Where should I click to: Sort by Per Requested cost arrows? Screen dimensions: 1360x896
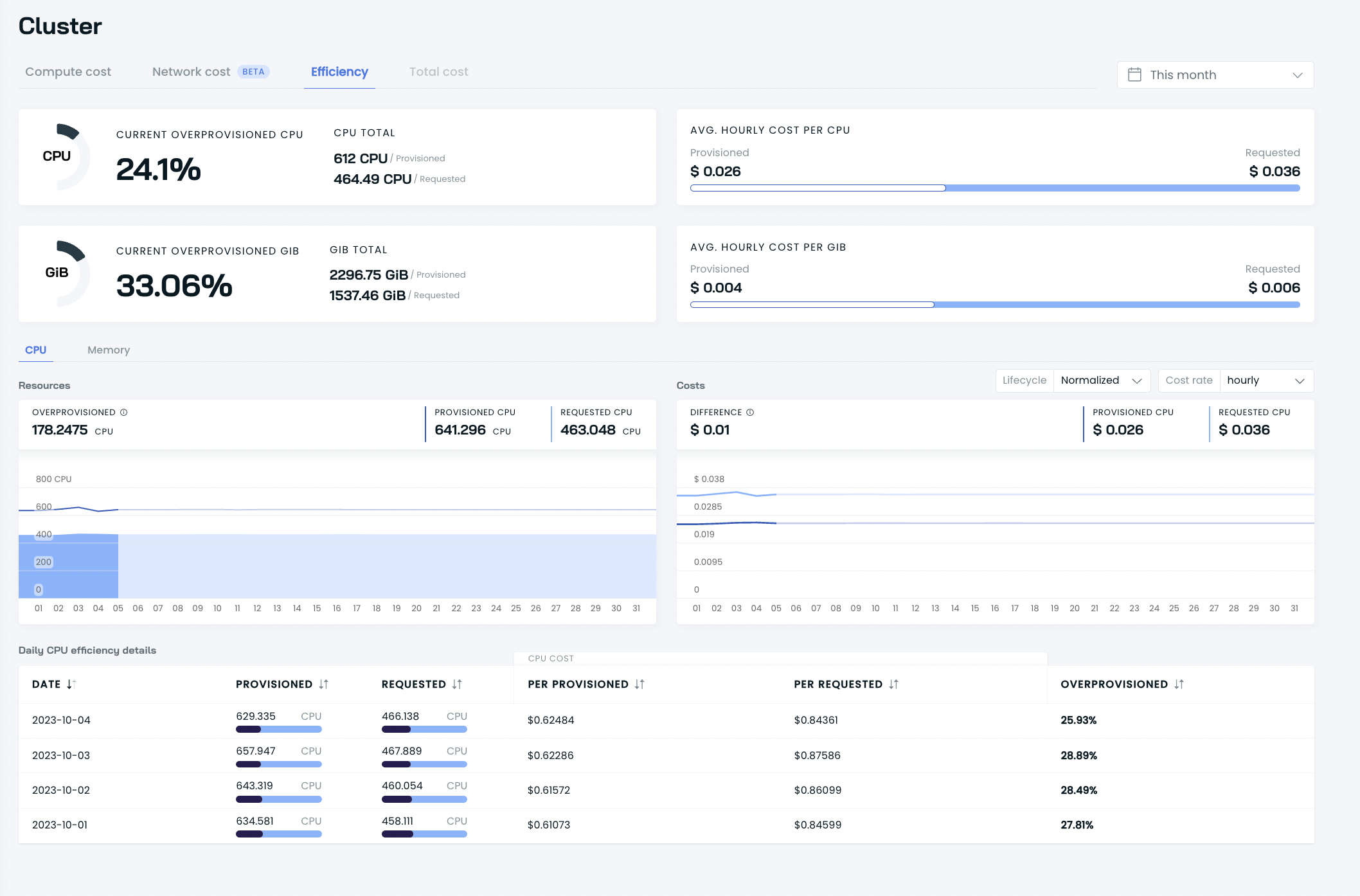click(x=893, y=684)
